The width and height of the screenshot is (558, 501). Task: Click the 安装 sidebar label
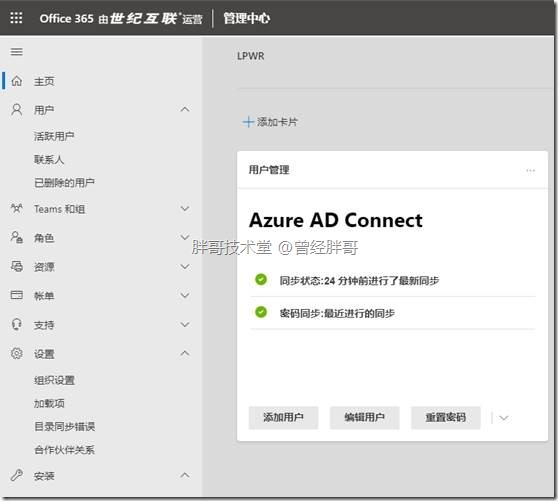pyautogui.click(x=44, y=476)
